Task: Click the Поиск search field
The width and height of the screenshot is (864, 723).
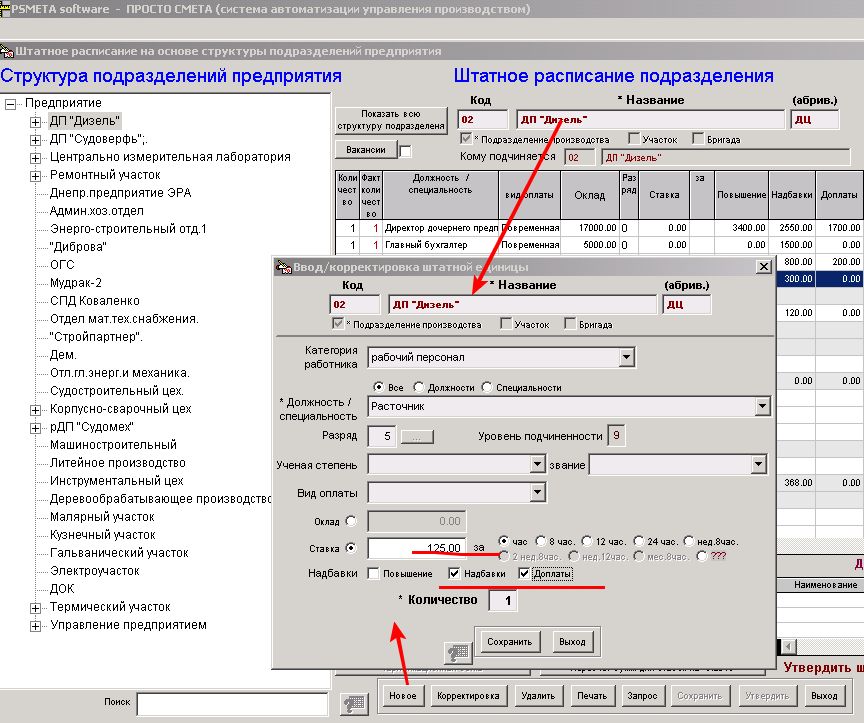Action: pyautogui.click(x=231, y=703)
